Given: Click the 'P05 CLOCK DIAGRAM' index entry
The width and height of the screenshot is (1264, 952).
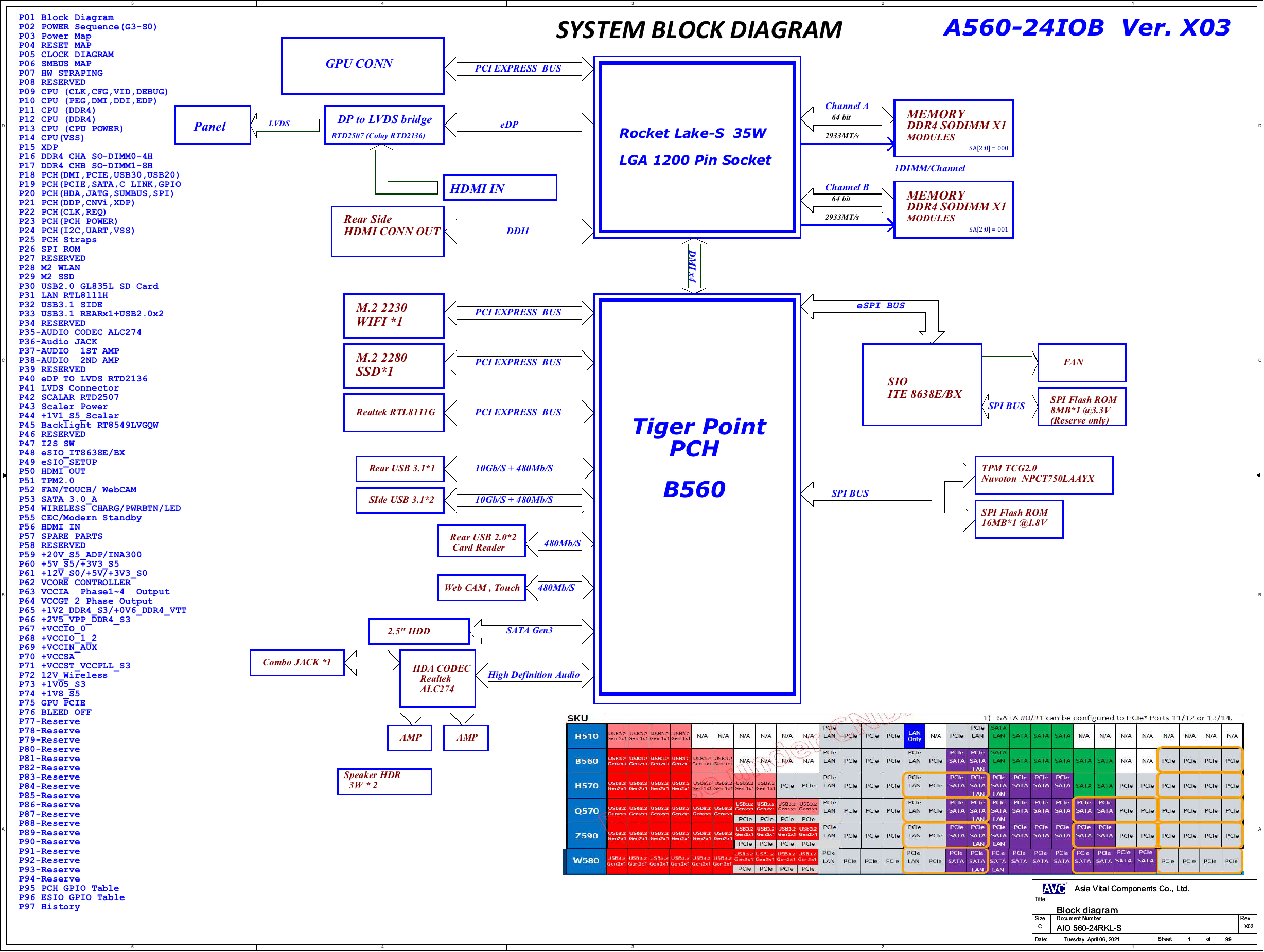Looking at the screenshot, I should [66, 55].
